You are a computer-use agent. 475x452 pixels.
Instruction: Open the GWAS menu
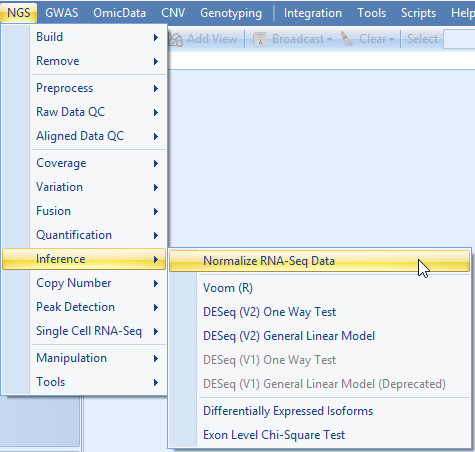[x=62, y=13]
